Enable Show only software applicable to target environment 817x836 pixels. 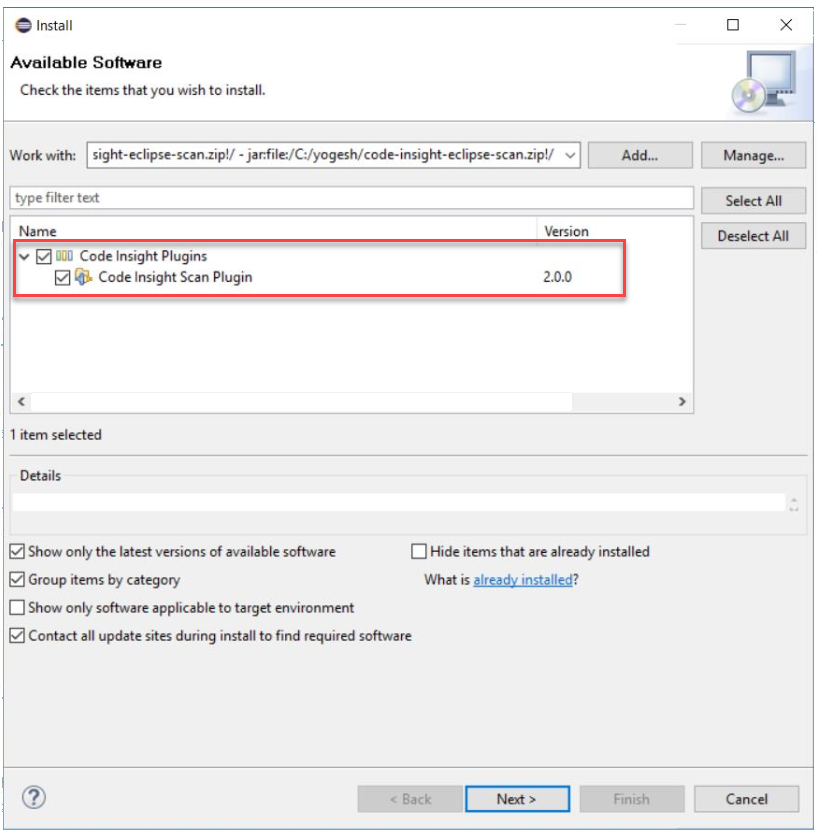(17, 607)
